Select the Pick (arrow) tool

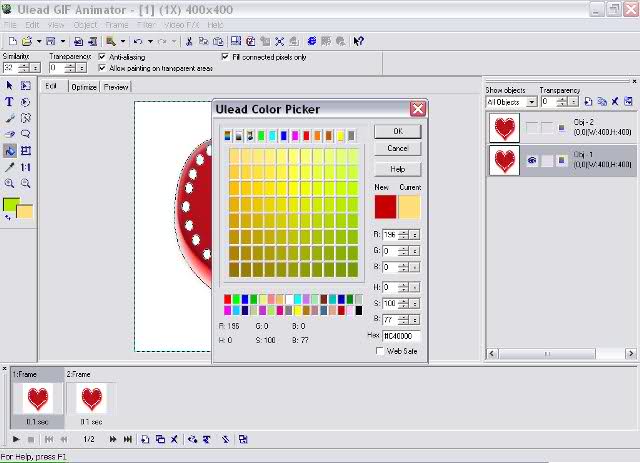tap(9, 85)
